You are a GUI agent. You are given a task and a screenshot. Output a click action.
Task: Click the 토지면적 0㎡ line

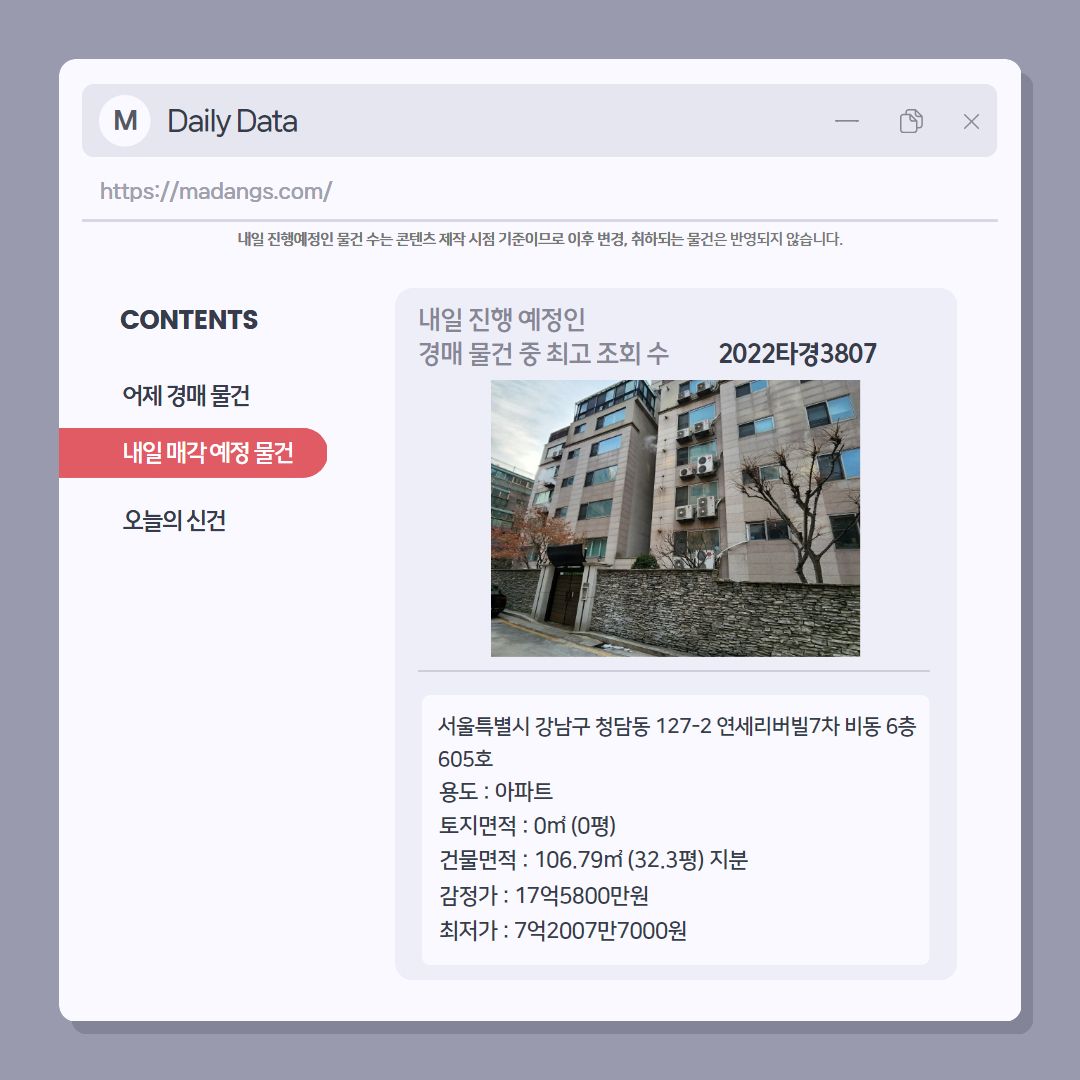[527, 825]
